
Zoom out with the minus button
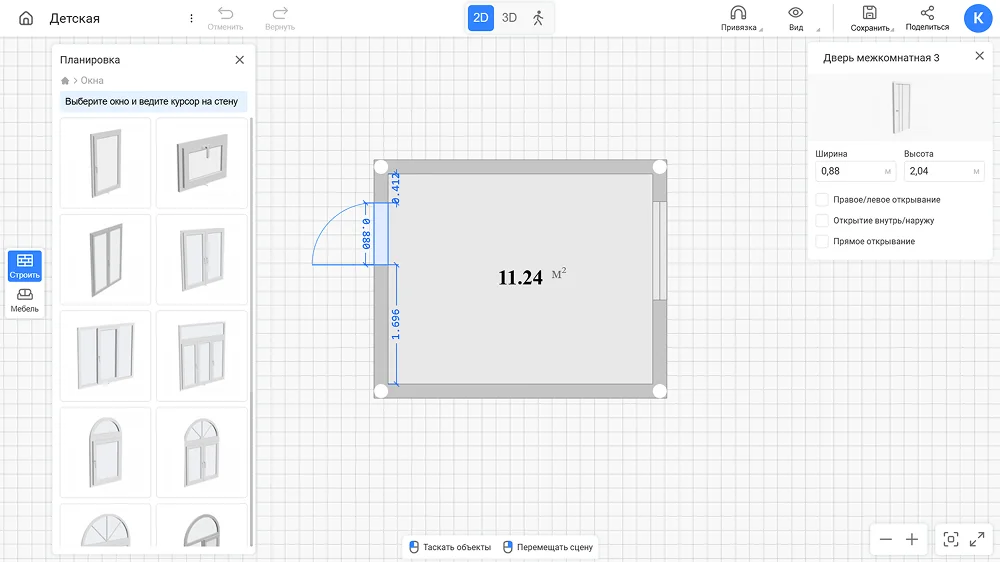886,539
